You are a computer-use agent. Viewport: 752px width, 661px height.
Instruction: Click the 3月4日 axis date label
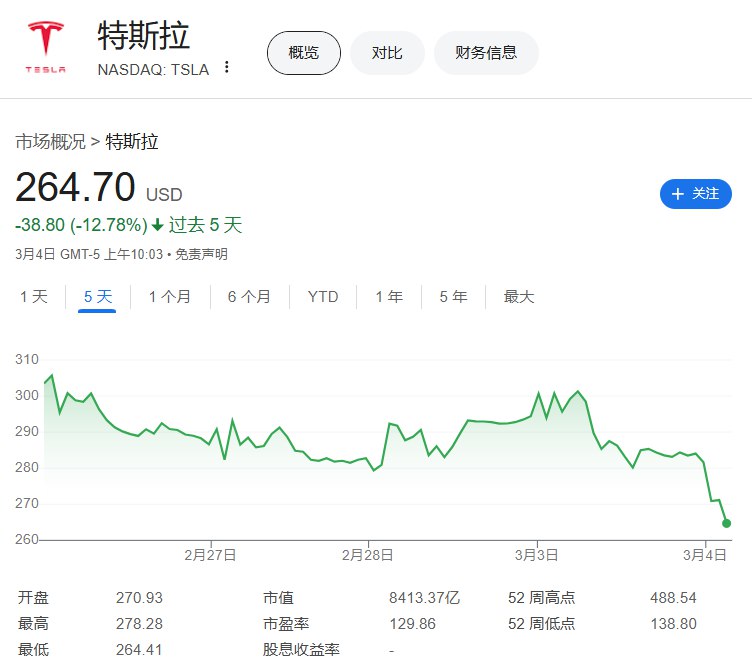tap(705, 555)
